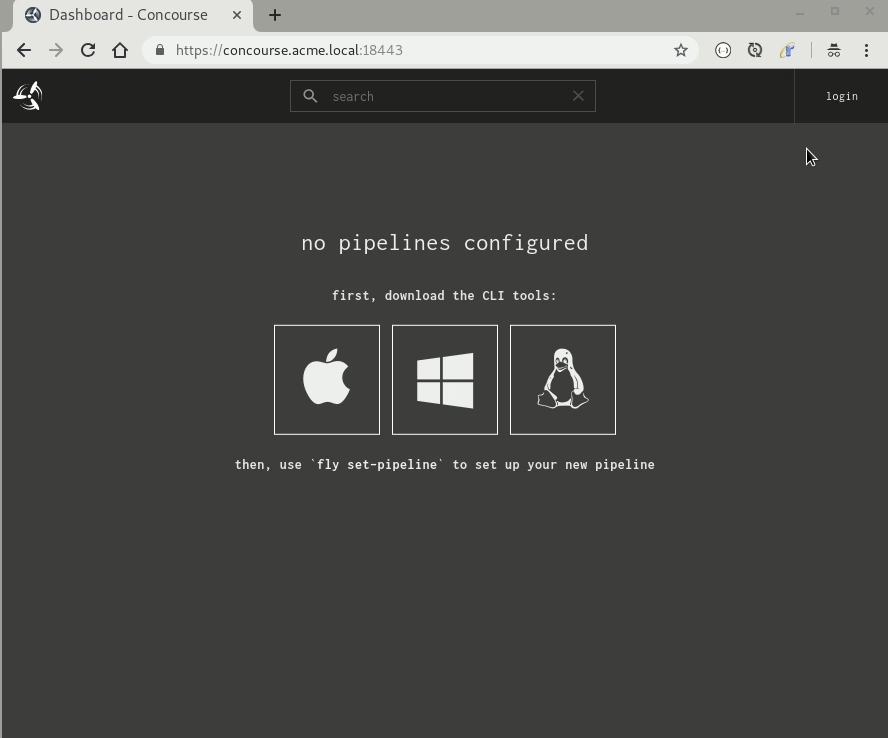Open the curly-braces extension icon
The width and height of the screenshot is (888, 738).
723,50
